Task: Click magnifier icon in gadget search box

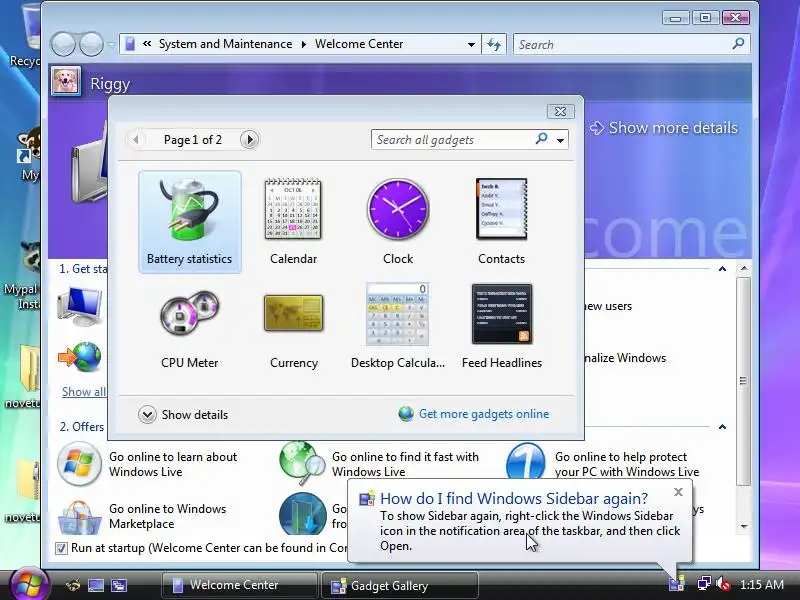Action: pos(541,139)
